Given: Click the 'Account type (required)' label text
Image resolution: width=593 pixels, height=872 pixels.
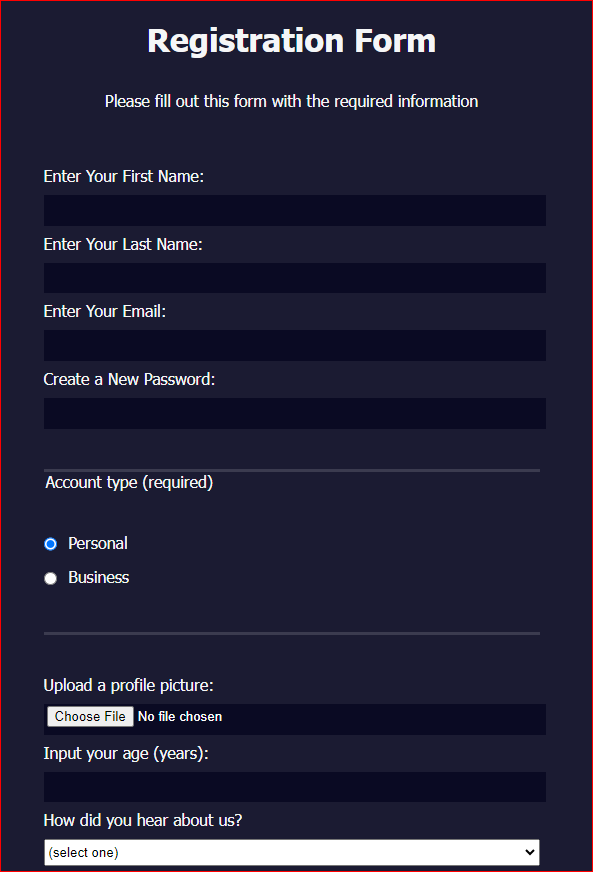Looking at the screenshot, I should click(129, 482).
